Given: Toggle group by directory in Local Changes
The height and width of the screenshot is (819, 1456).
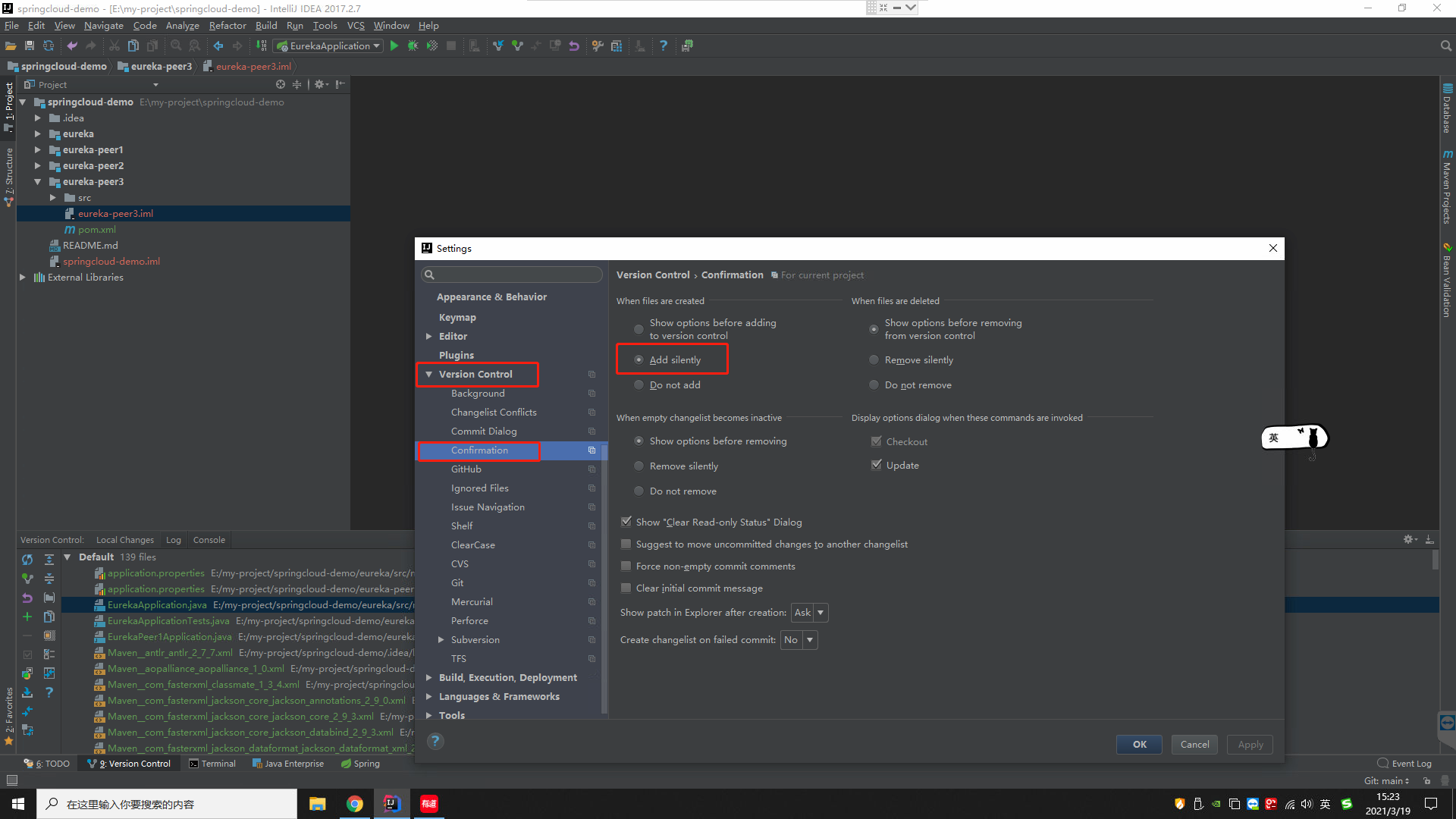Looking at the screenshot, I should coord(49,598).
